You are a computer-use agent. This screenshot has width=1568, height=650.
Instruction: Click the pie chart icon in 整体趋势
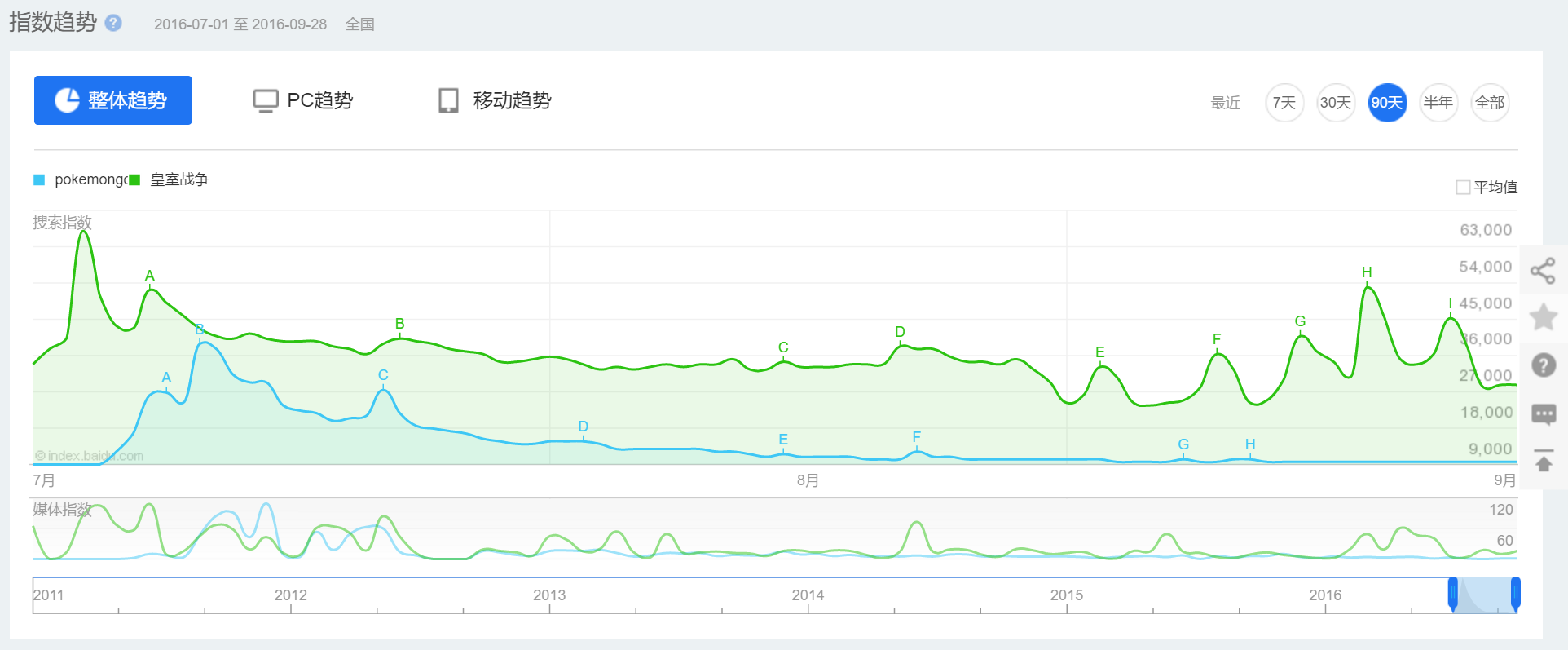(67, 100)
